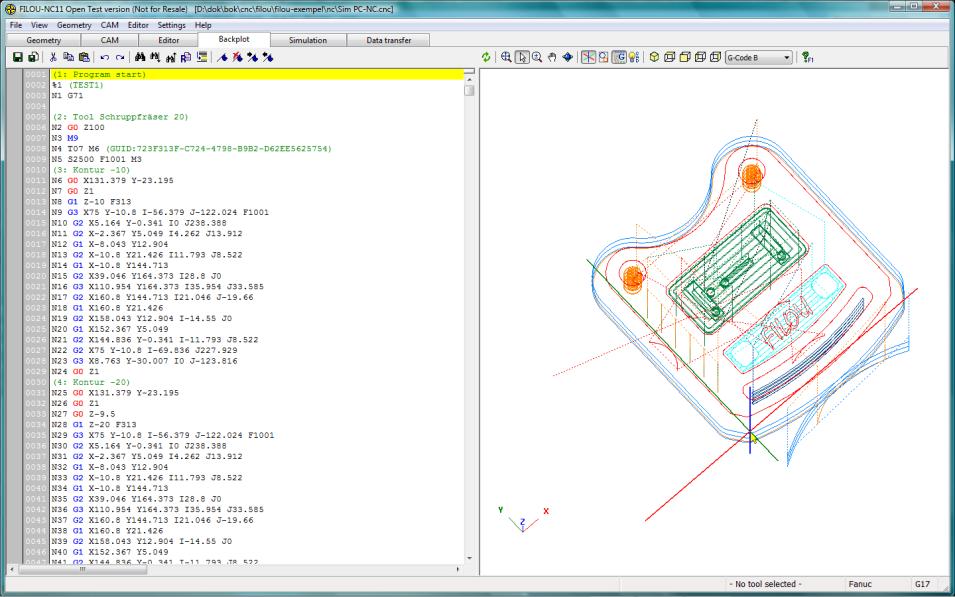955x597 pixels.
Task: Click the Save disk icon
Action: coord(18,57)
